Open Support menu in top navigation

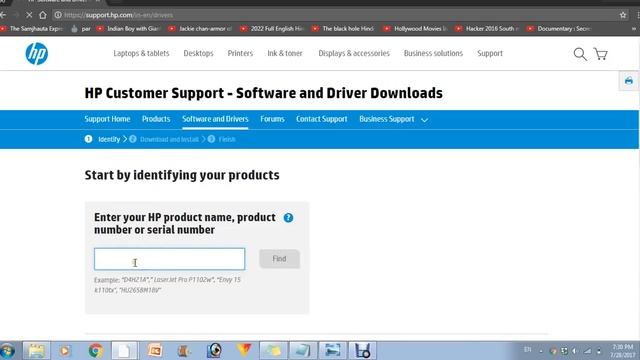[x=490, y=53]
